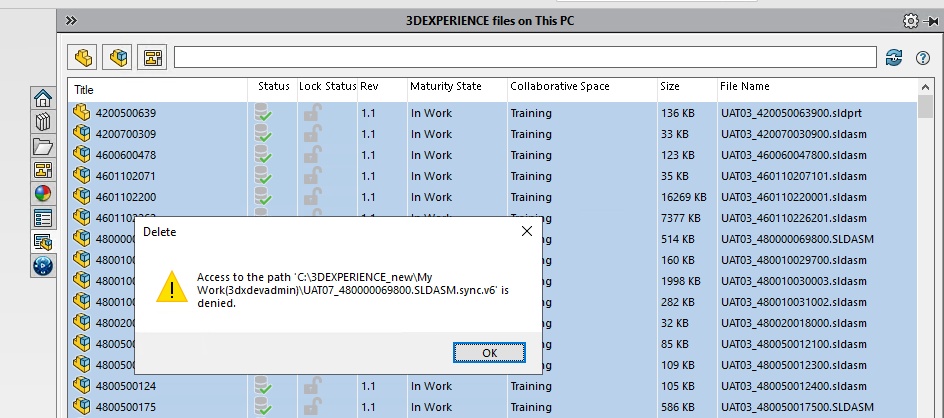
Task: Sort by Collaborative Space column header
Action: [582, 87]
